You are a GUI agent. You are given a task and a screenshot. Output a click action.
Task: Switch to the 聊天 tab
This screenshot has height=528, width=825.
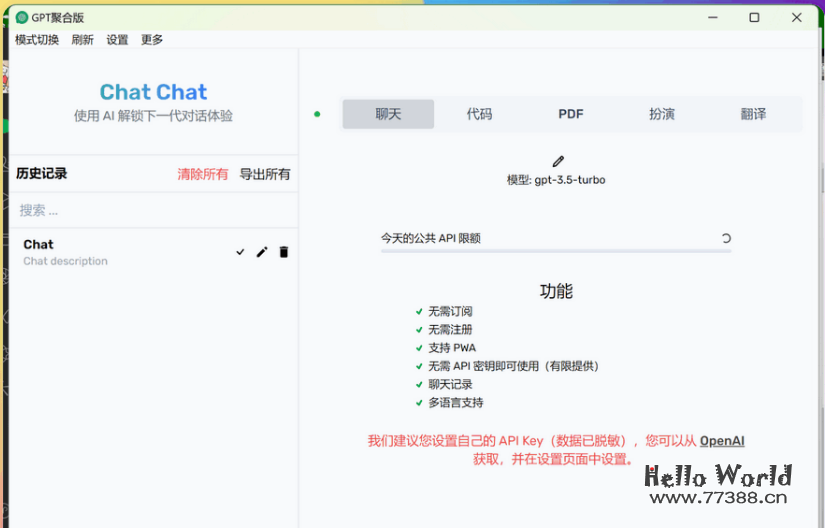(388, 114)
